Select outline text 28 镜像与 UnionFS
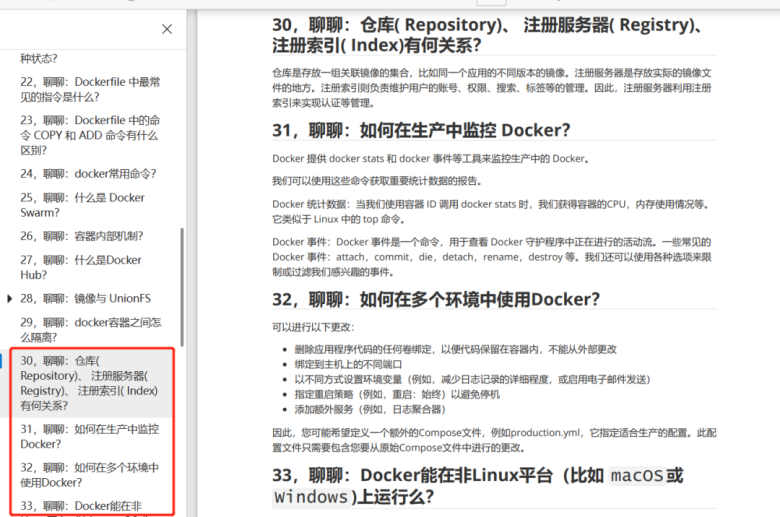Screen dimensions: 780x517 coord(86,299)
